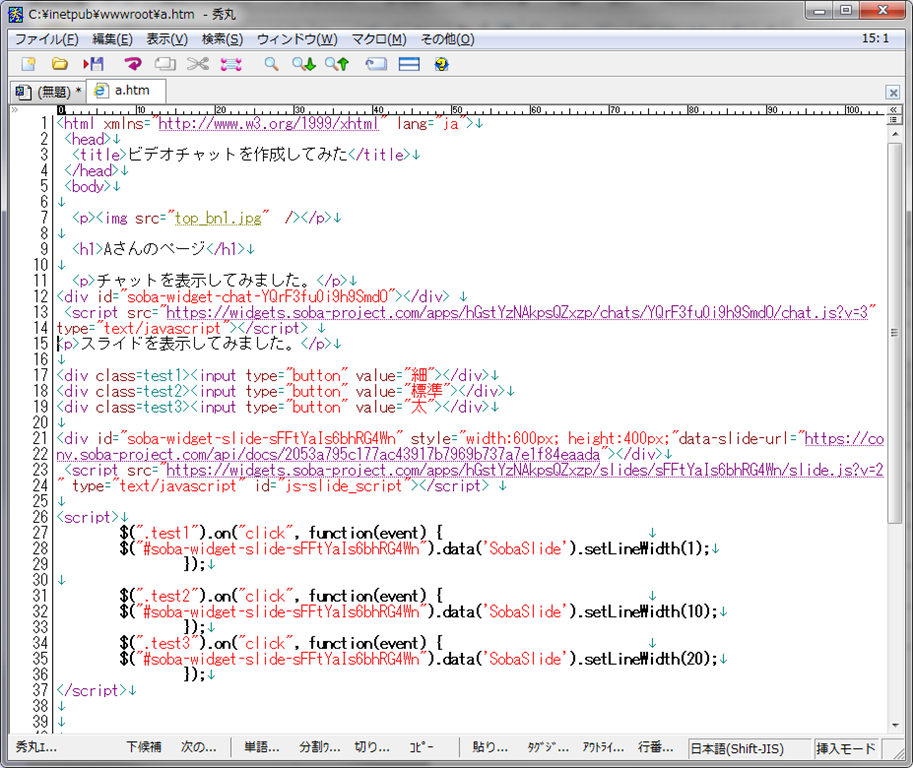Close the current tab with the X button
This screenshot has width=913, height=768.
coord(893,92)
